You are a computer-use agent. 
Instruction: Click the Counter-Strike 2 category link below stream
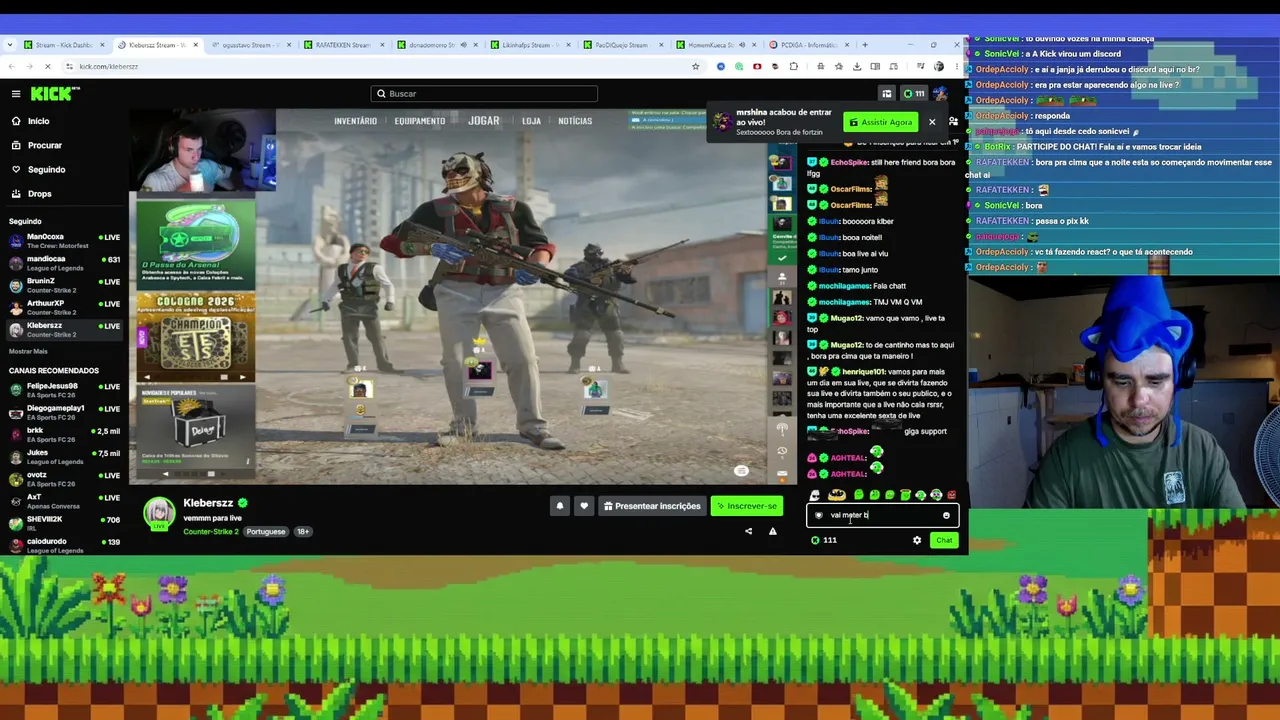point(211,532)
